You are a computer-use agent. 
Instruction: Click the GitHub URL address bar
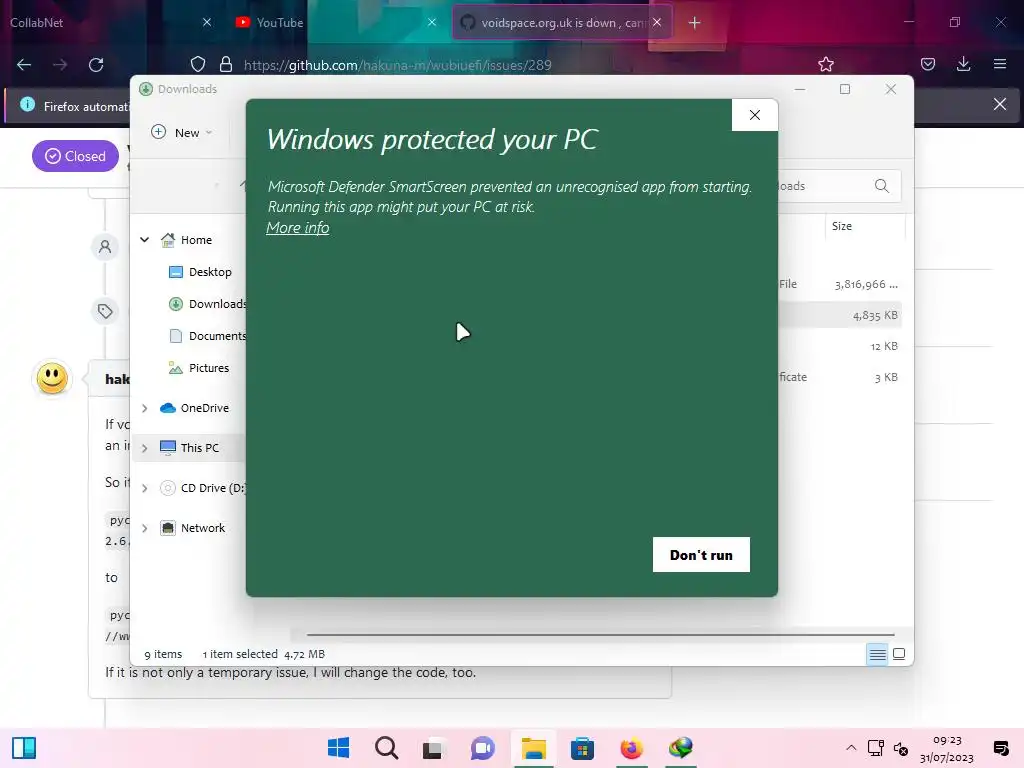pos(397,65)
